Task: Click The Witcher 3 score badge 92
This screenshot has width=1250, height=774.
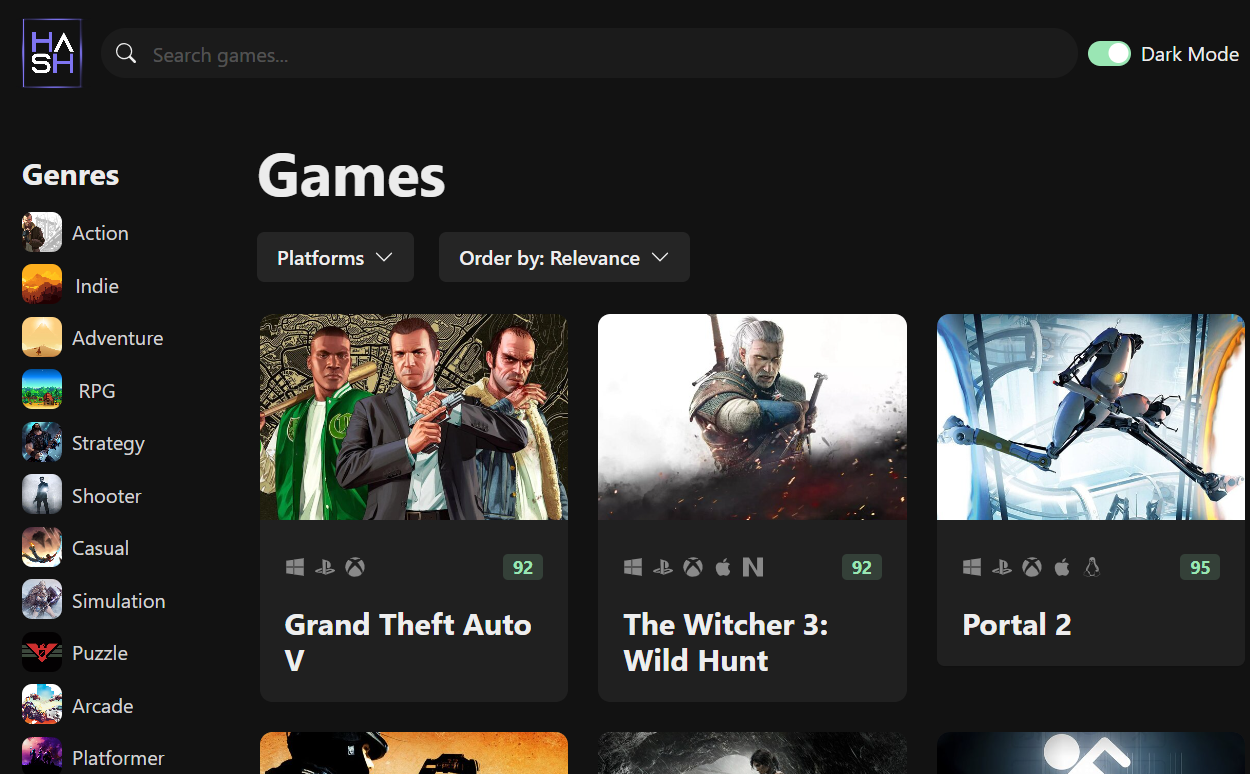Action: pyautogui.click(x=861, y=568)
